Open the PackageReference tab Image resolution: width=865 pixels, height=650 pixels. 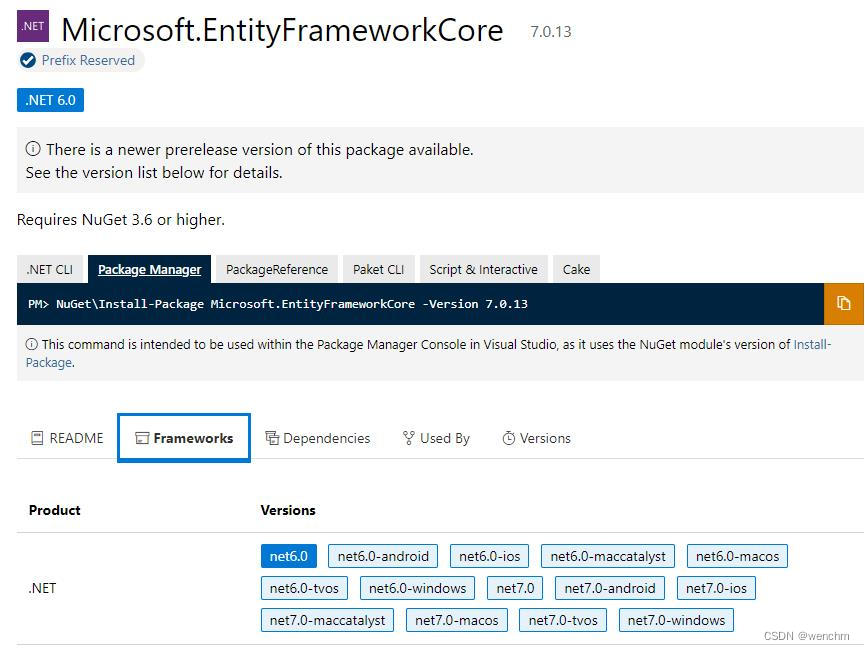277,269
